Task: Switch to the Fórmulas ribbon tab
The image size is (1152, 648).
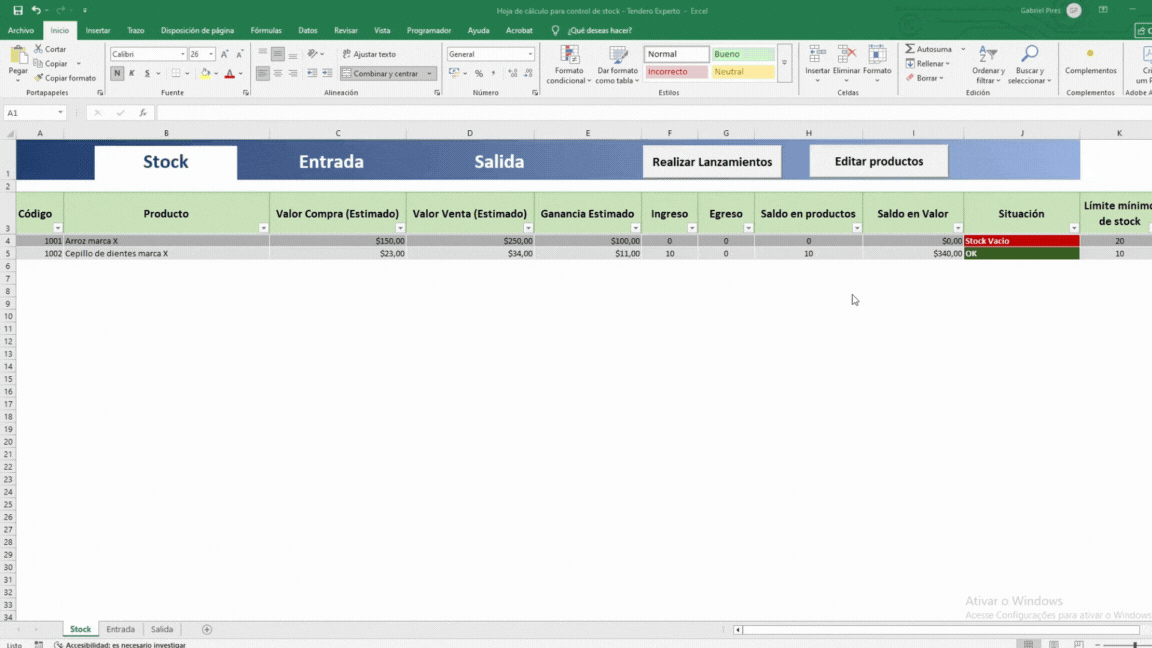Action: 266,30
